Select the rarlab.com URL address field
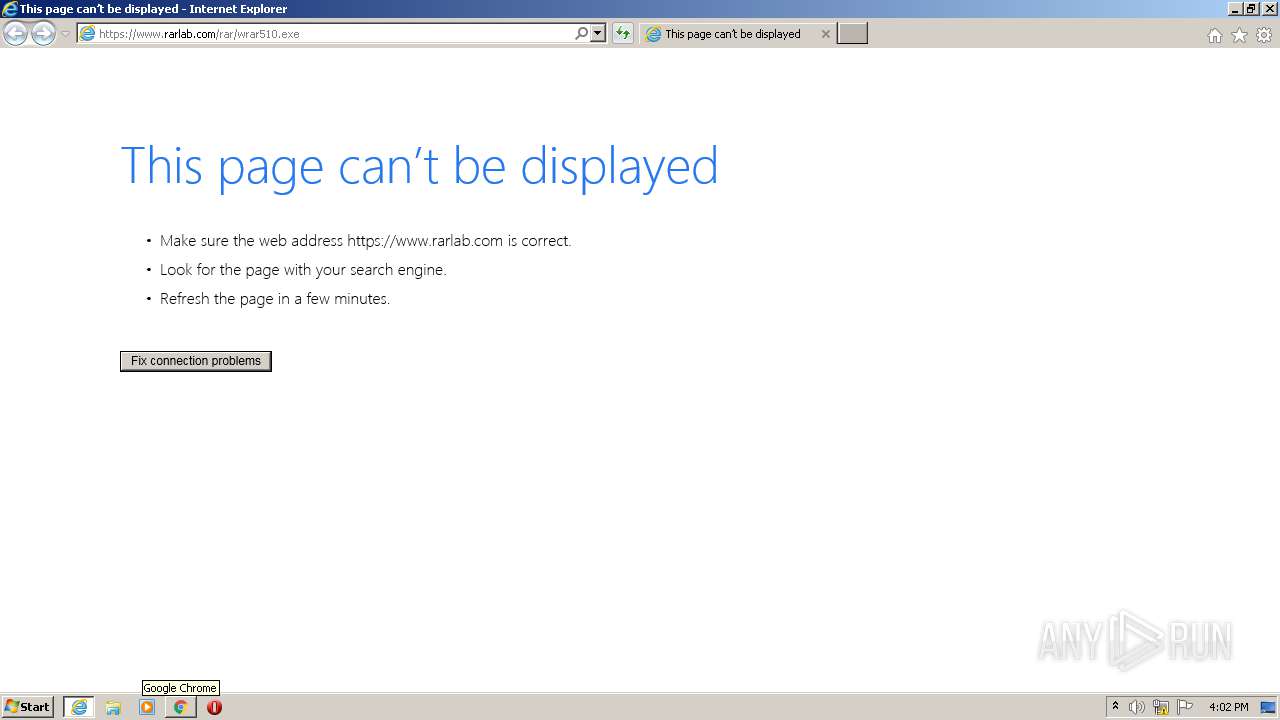1280x720 pixels. click(x=335, y=34)
